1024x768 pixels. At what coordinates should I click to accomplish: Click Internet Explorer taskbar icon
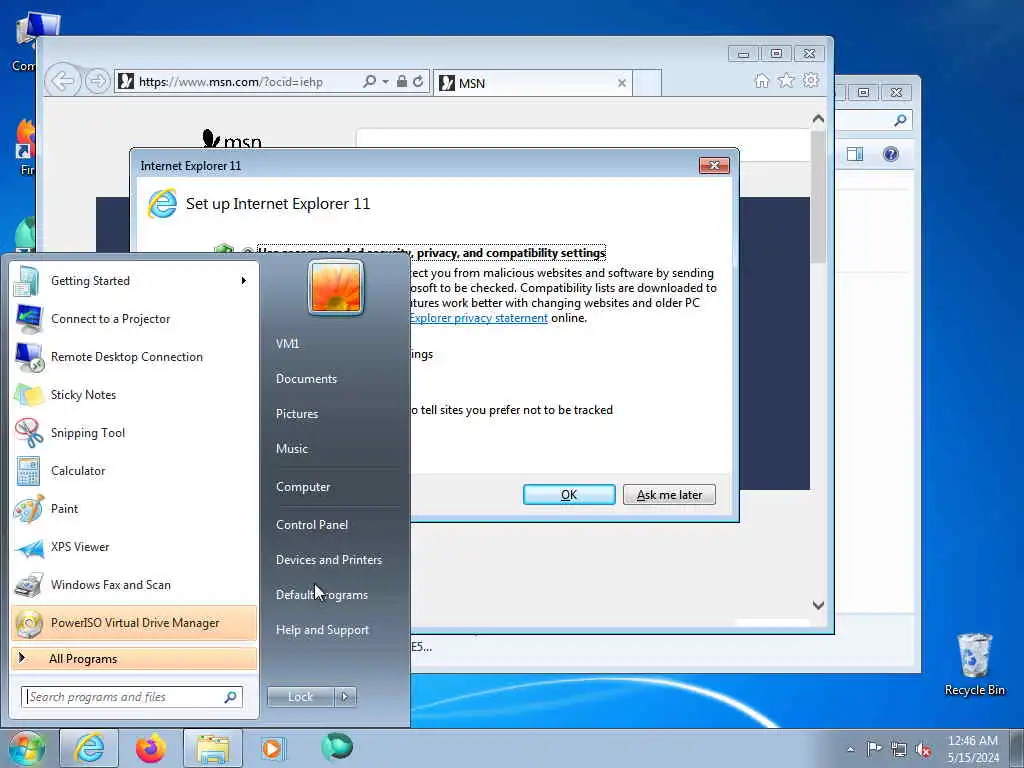tap(89, 748)
